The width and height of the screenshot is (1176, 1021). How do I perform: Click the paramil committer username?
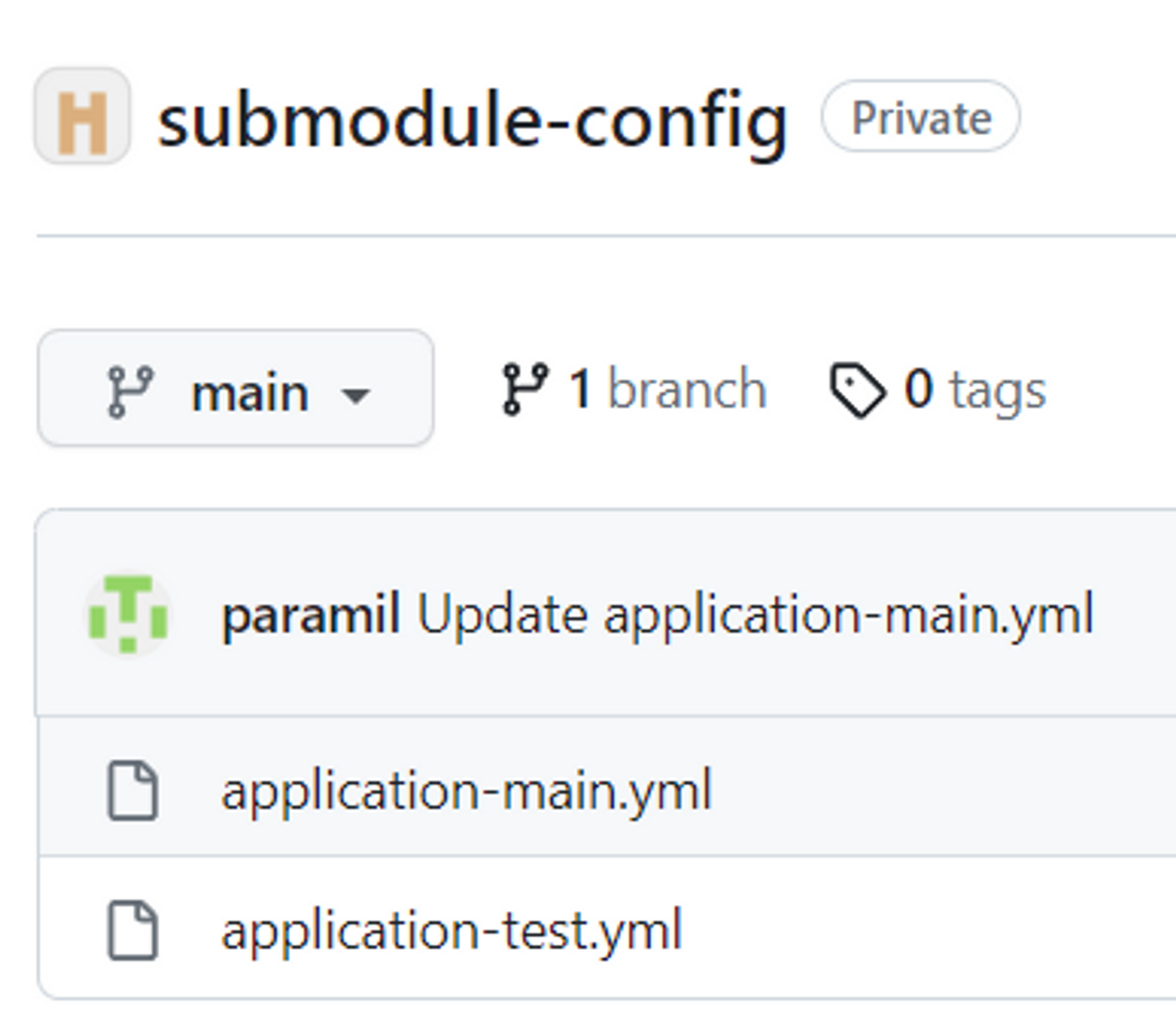(312, 614)
